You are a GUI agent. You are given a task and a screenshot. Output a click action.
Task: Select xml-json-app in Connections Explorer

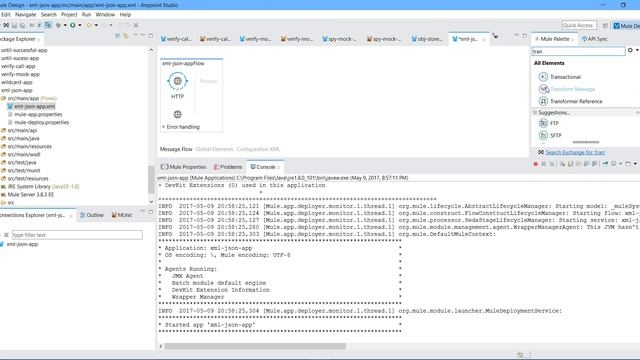19,244
